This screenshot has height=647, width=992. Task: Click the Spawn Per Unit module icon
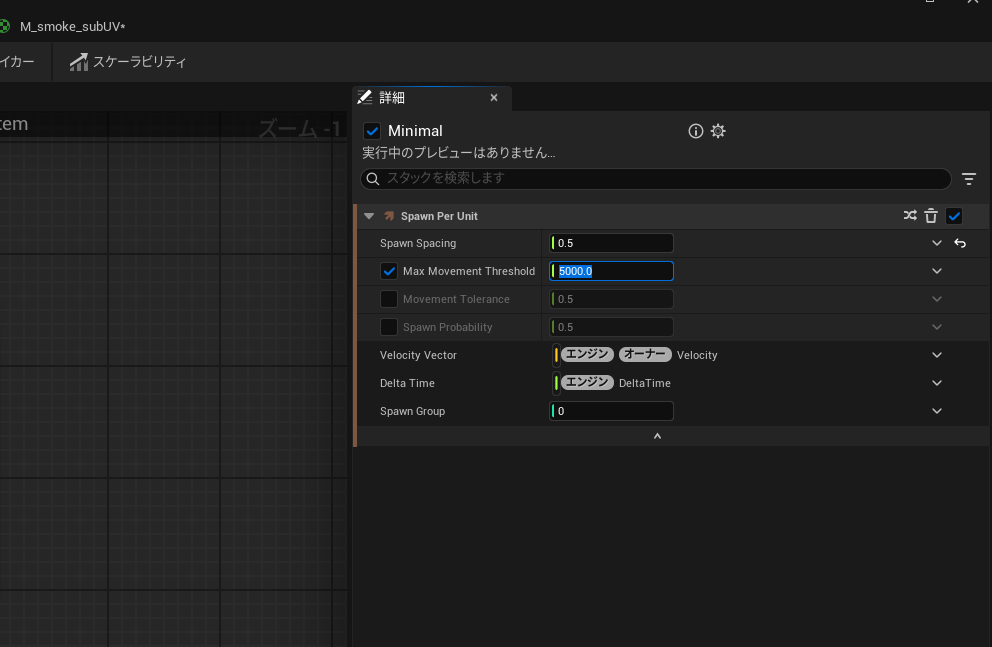389,216
